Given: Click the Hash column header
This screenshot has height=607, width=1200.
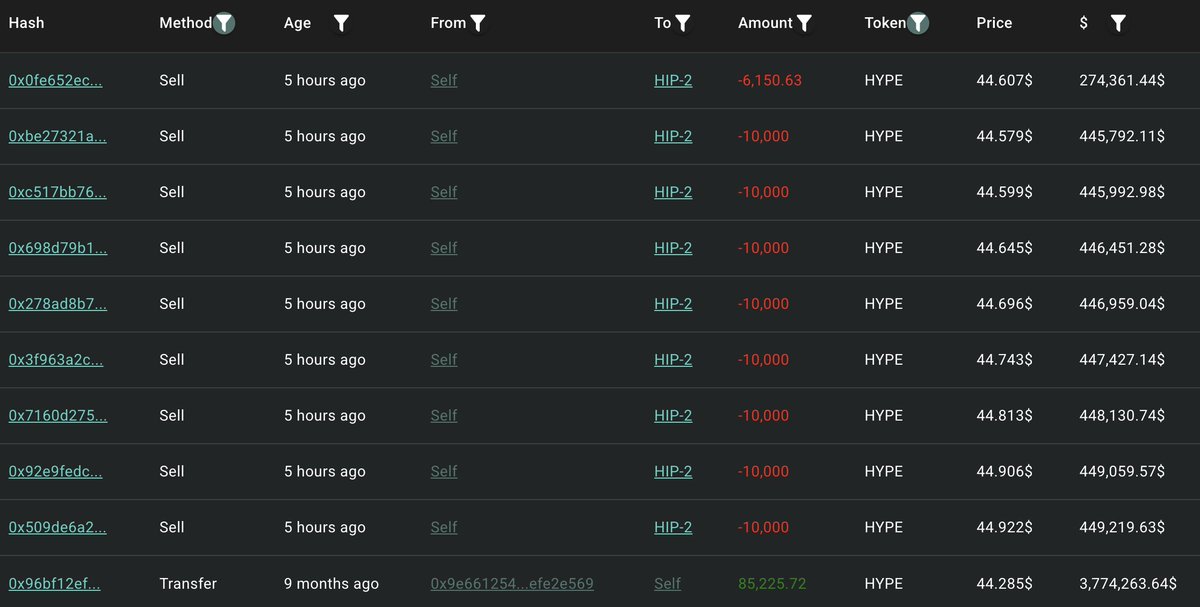Looking at the screenshot, I should pyautogui.click(x=27, y=23).
